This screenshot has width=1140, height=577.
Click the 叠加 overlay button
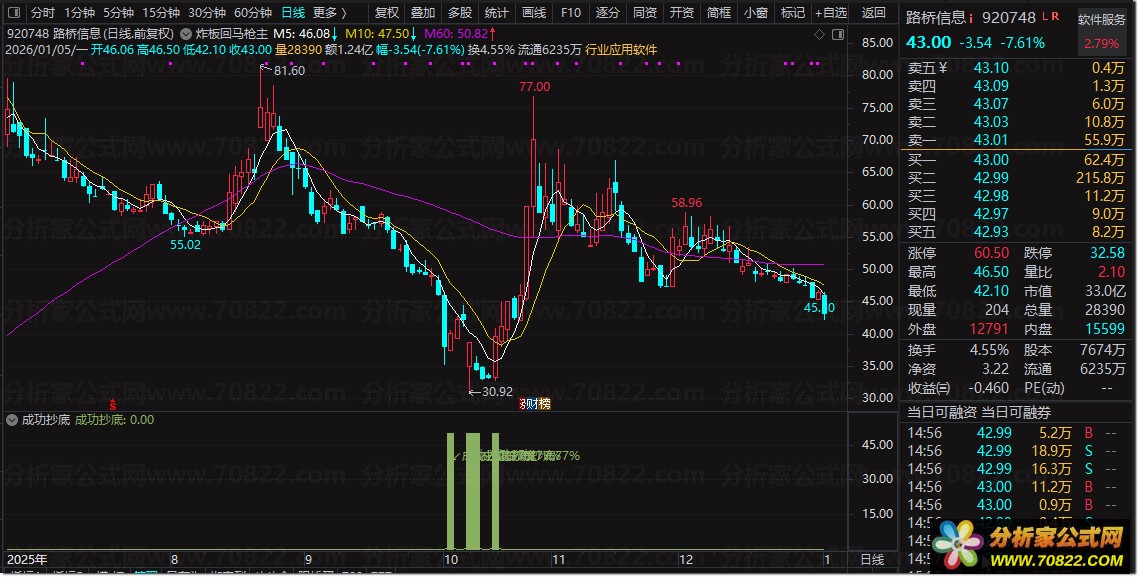pos(423,12)
